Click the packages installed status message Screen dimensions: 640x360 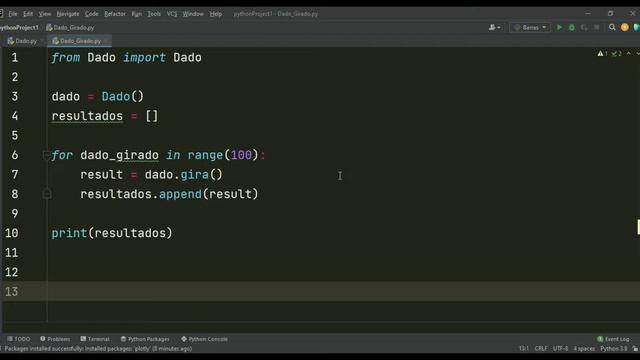(x=98, y=349)
